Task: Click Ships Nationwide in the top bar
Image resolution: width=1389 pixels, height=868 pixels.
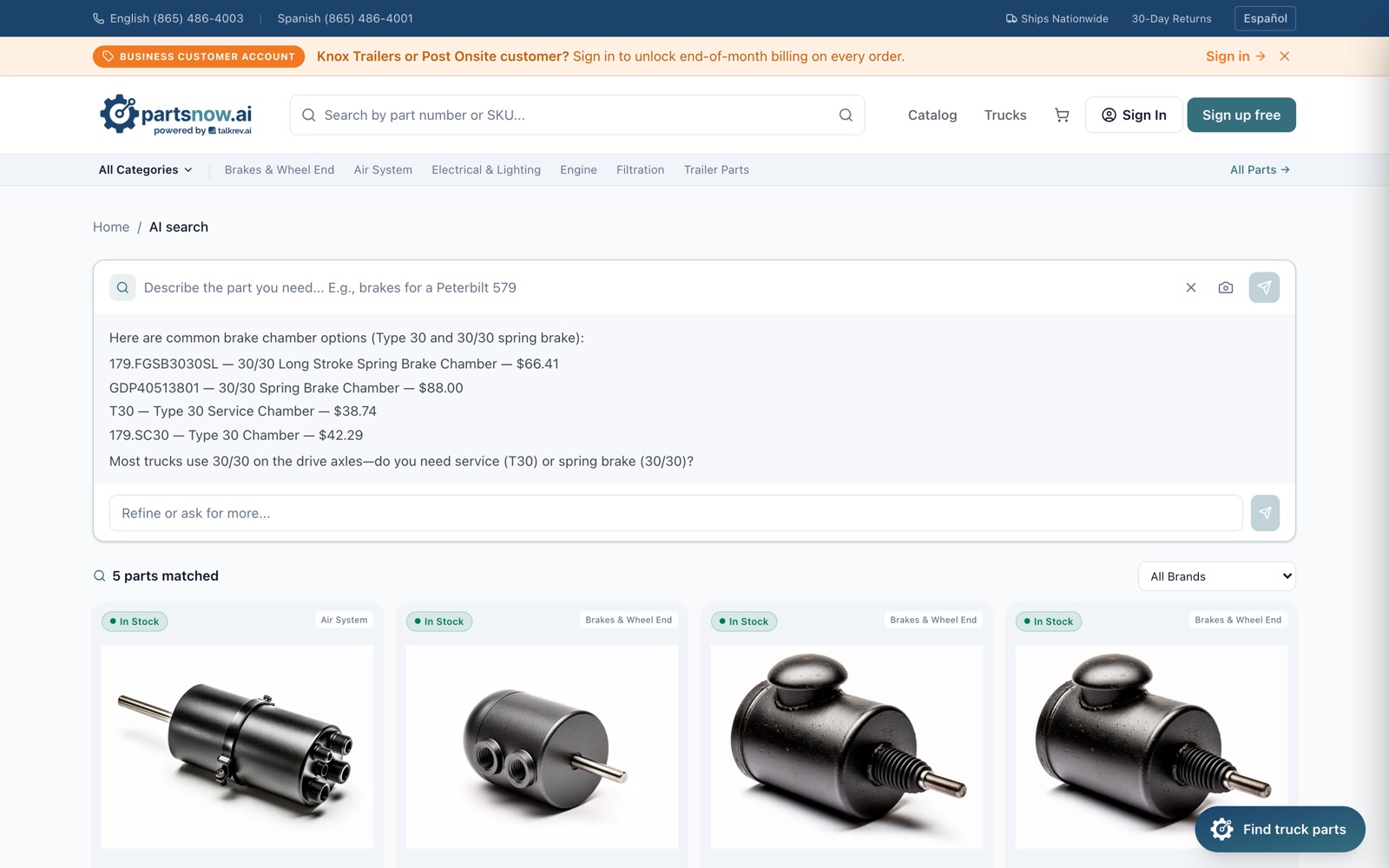Action: coord(1057,18)
